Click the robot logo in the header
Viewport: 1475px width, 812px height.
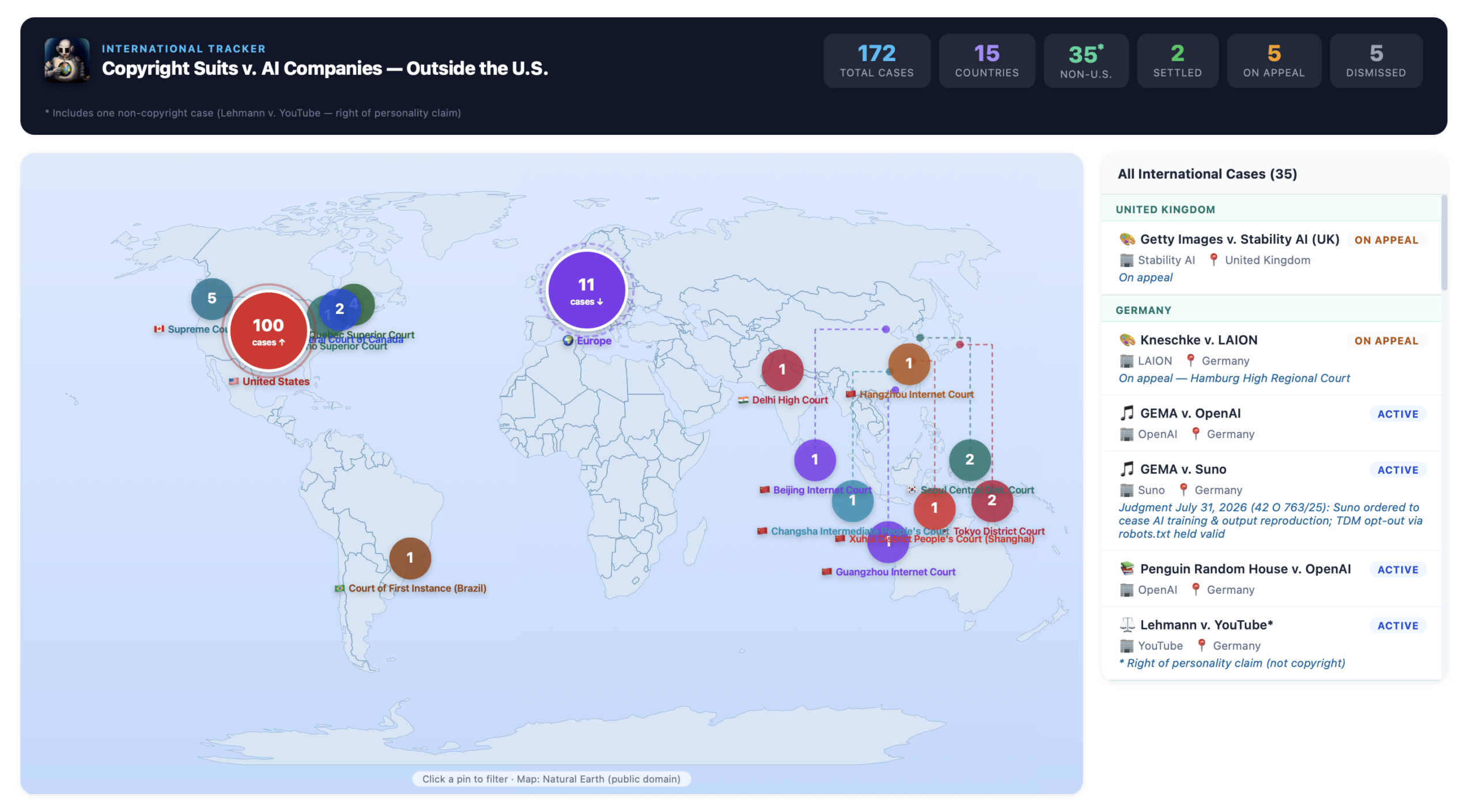[67, 60]
